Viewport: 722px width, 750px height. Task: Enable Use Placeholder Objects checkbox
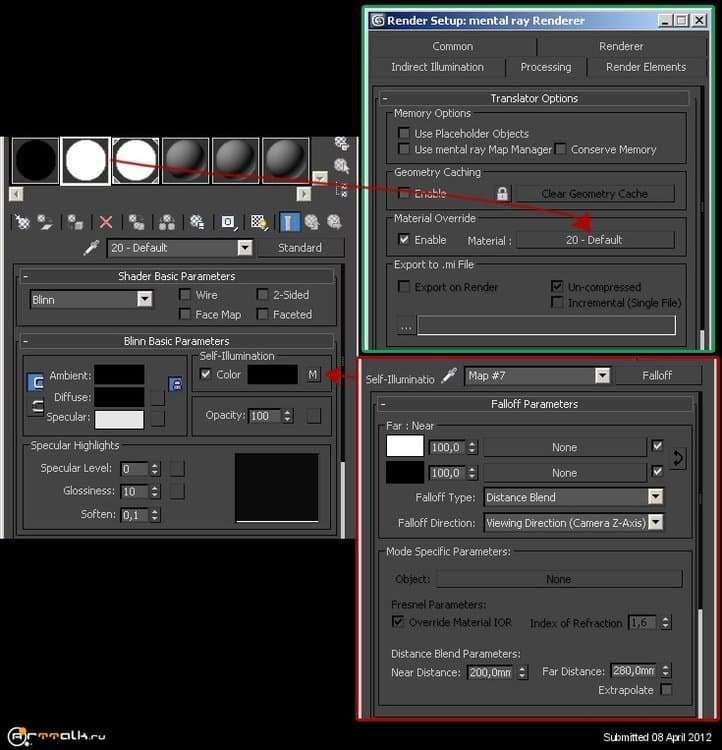pyautogui.click(x=404, y=133)
